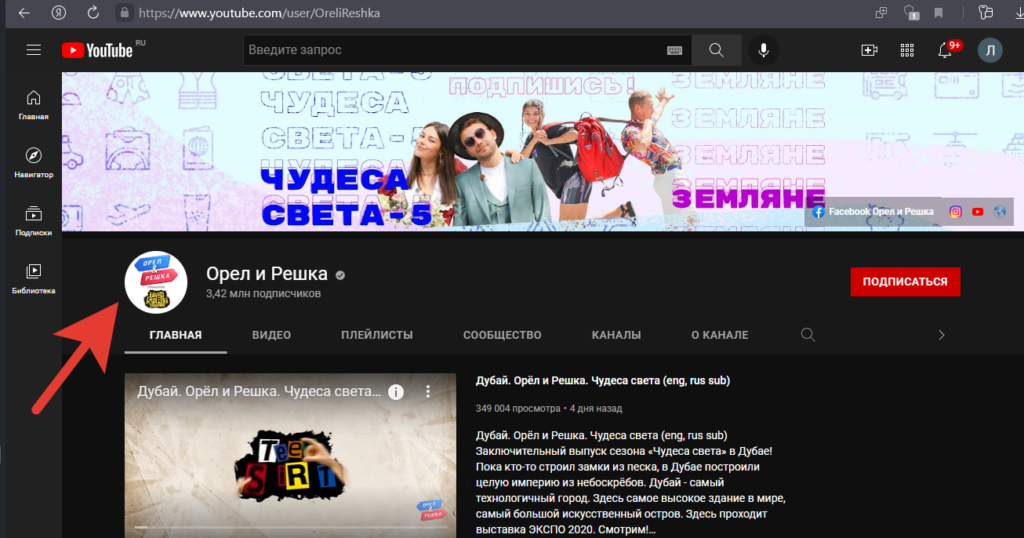The image size is (1024, 538).
Task: Open the YouTube hamburger guide menu
Action: (33, 50)
